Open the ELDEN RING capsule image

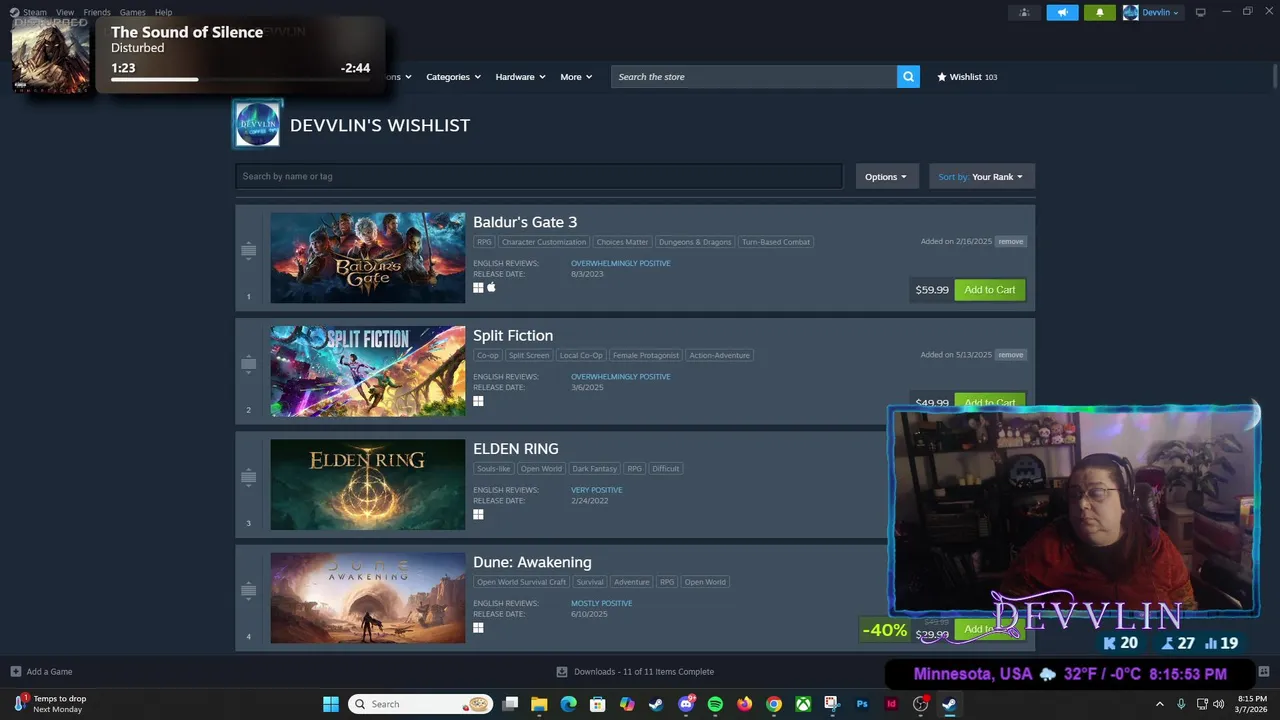[368, 484]
